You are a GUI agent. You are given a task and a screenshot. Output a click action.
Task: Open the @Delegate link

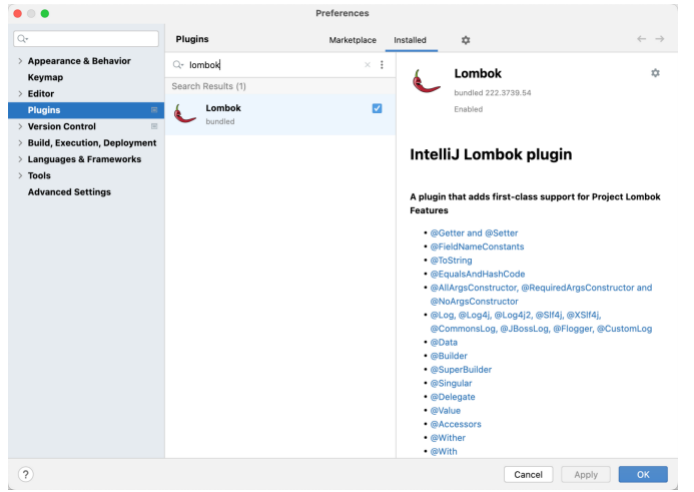point(453,397)
